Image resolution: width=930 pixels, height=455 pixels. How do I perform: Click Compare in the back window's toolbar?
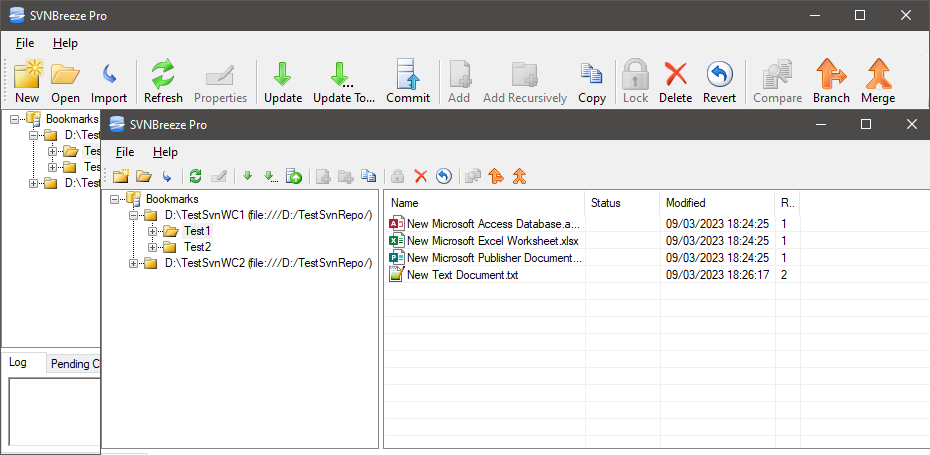click(x=778, y=82)
